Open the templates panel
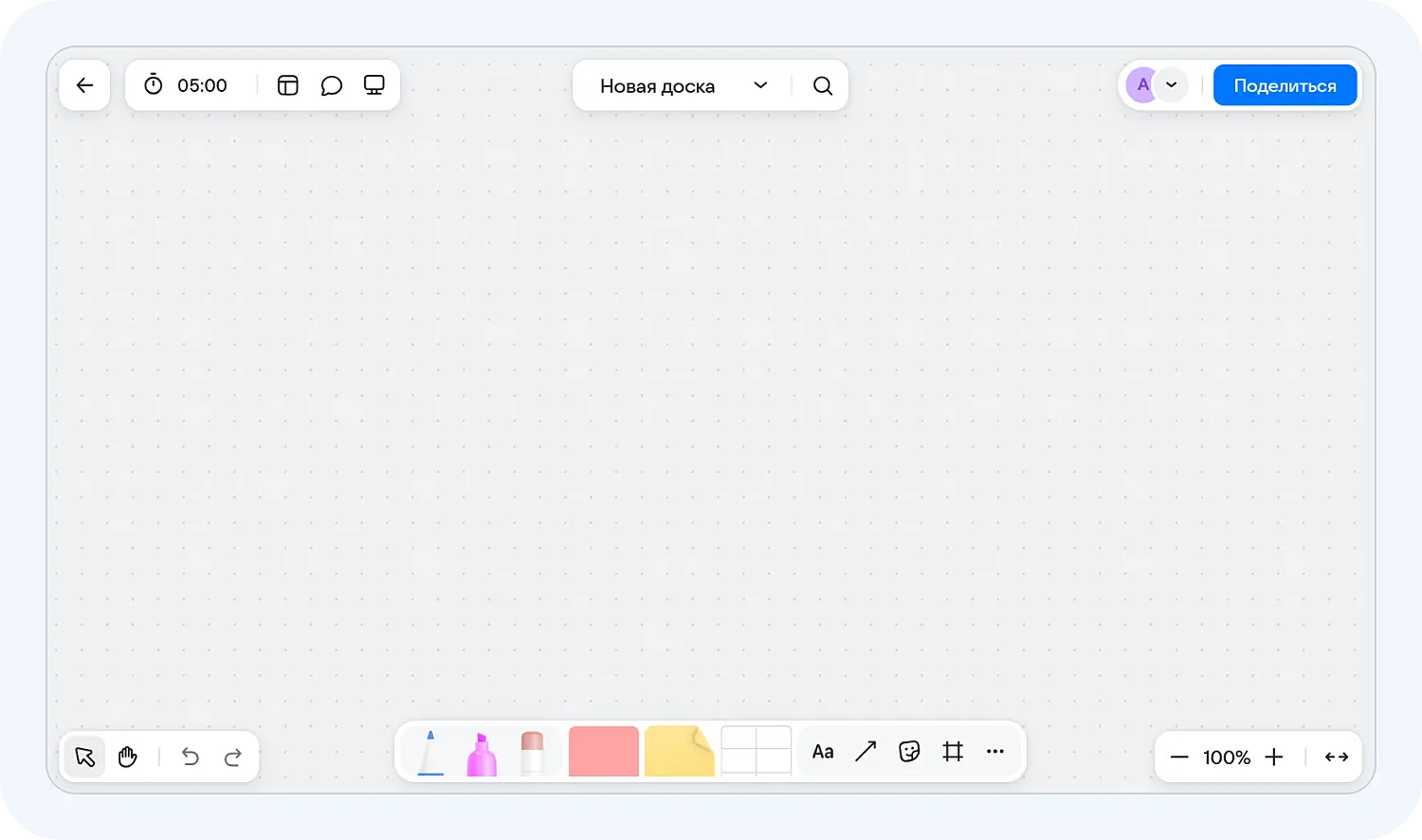The height and width of the screenshot is (840, 1422). pos(287,85)
